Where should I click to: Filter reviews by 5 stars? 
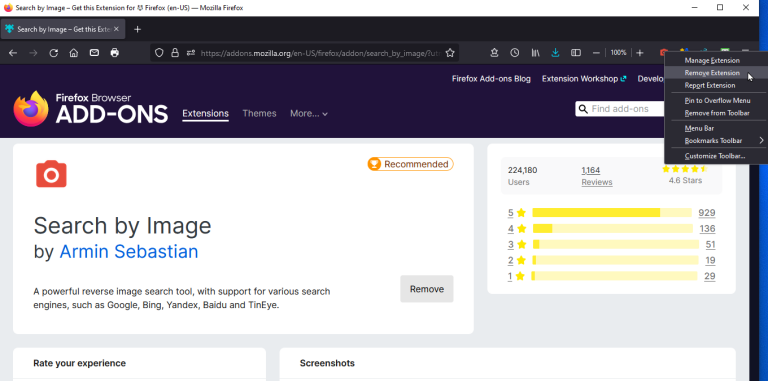tap(516, 213)
